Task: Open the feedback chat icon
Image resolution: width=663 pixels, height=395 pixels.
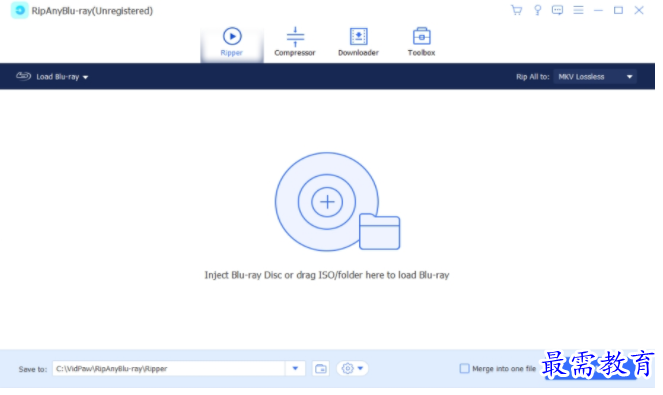Action: (x=557, y=10)
